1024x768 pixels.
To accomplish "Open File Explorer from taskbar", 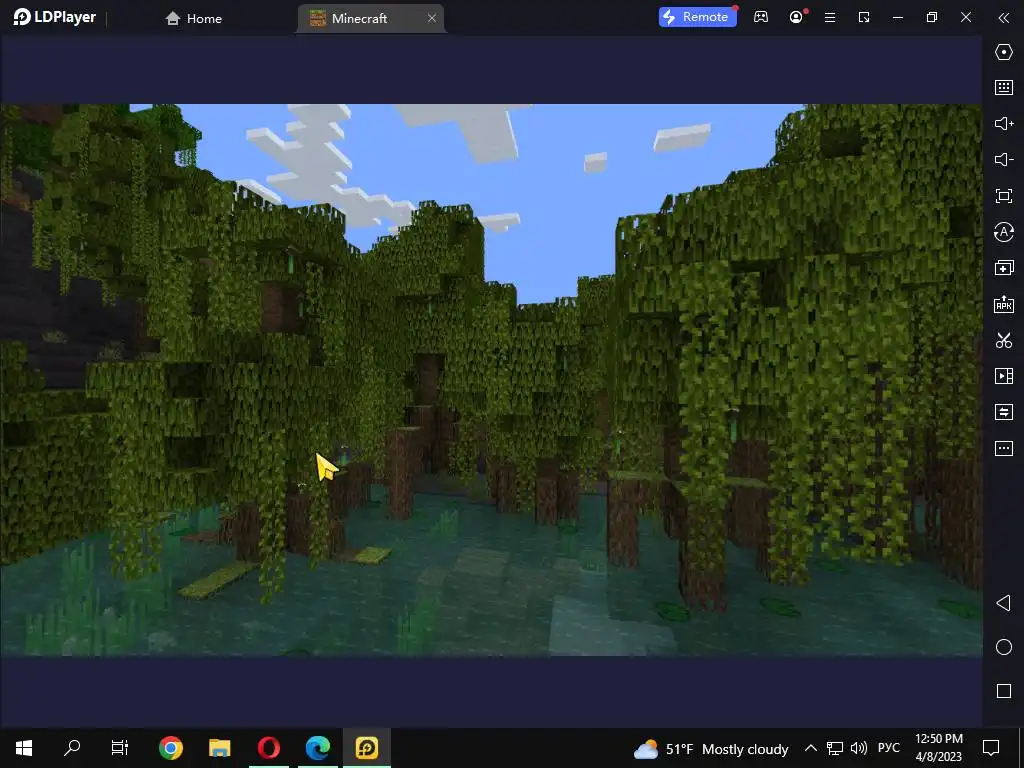I will click(x=219, y=748).
